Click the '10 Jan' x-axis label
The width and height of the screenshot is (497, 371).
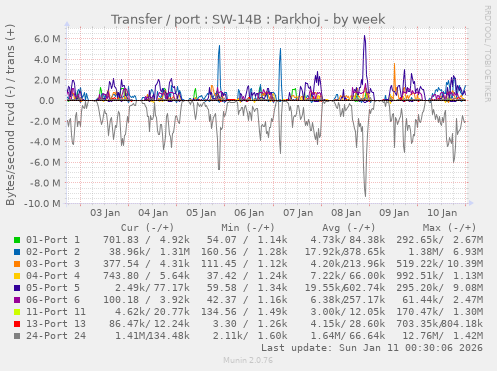point(442,213)
